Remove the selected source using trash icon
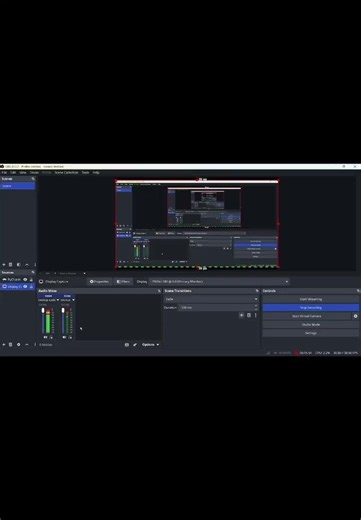361x520 pixels. (11, 345)
